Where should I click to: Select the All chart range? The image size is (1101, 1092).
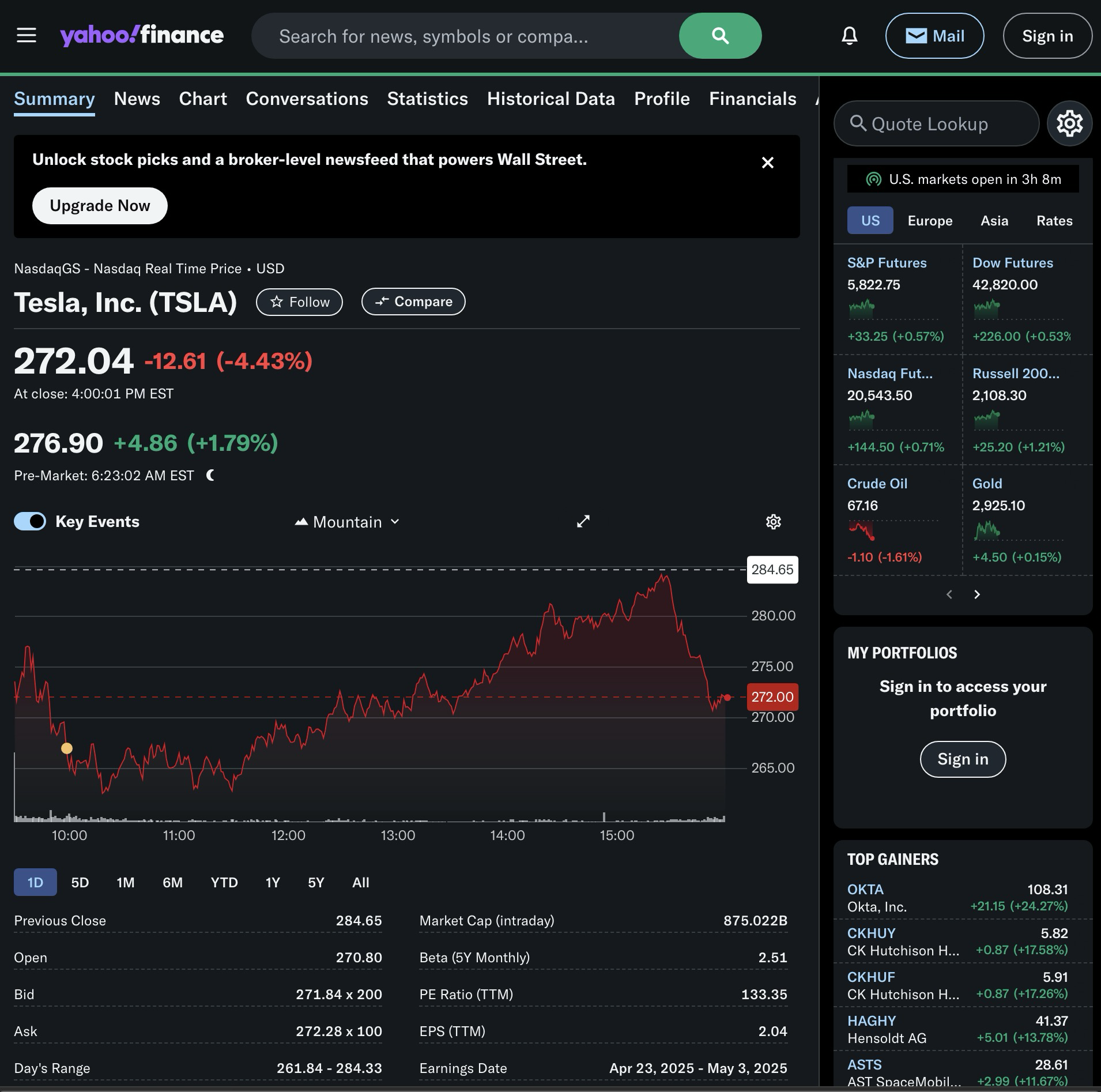[x=360, y=882]
